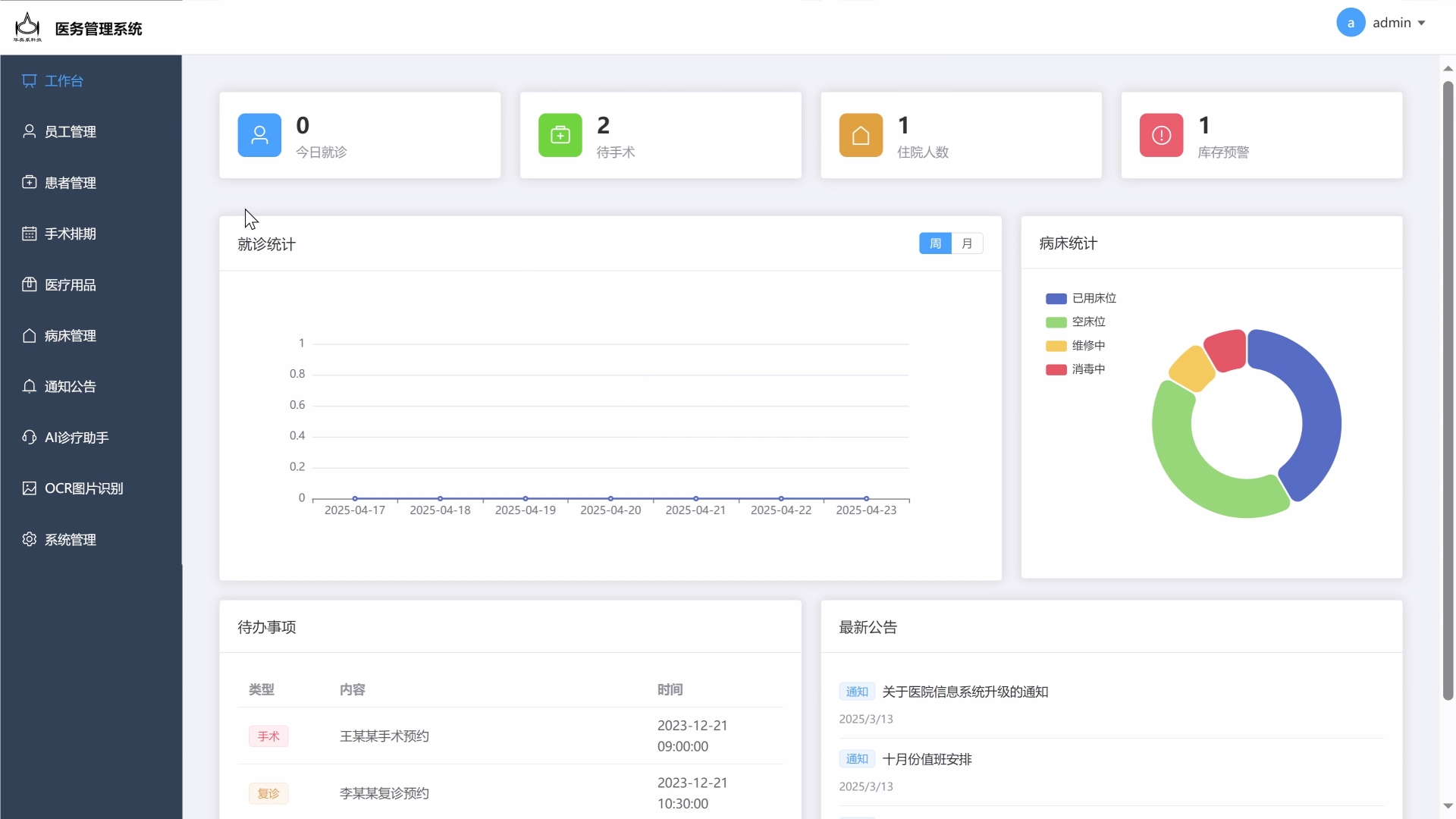This screenshot has width=1456, height=819.
Task: Open the admin user dropdown arrow
Action: tap(1421, 24)
